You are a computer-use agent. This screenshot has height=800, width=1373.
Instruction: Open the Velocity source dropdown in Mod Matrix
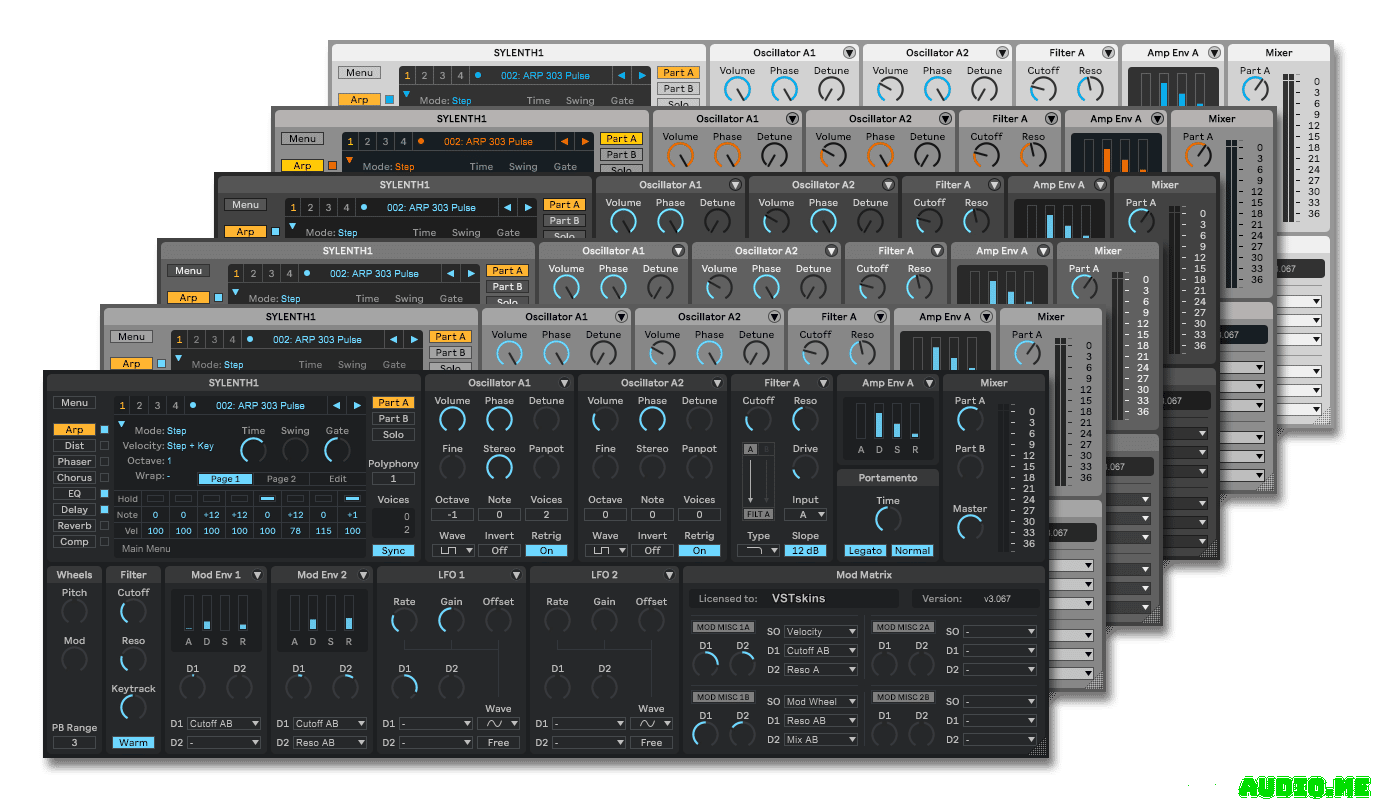[821, 632]
